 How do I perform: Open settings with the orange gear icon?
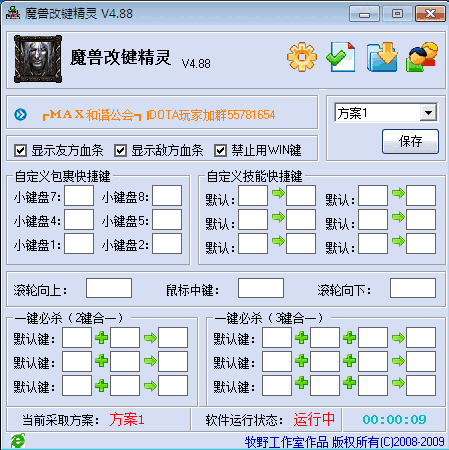click(302, 57)
